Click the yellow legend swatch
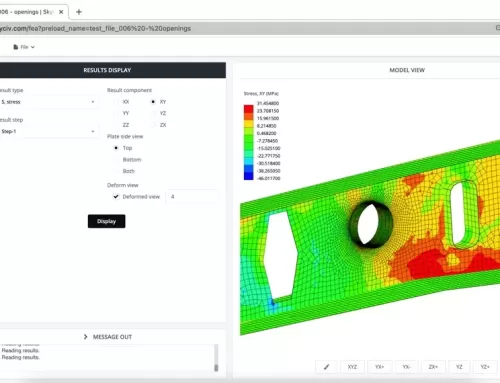The height and width of the screenshot is (383, 500). click(x=249, y=124)
